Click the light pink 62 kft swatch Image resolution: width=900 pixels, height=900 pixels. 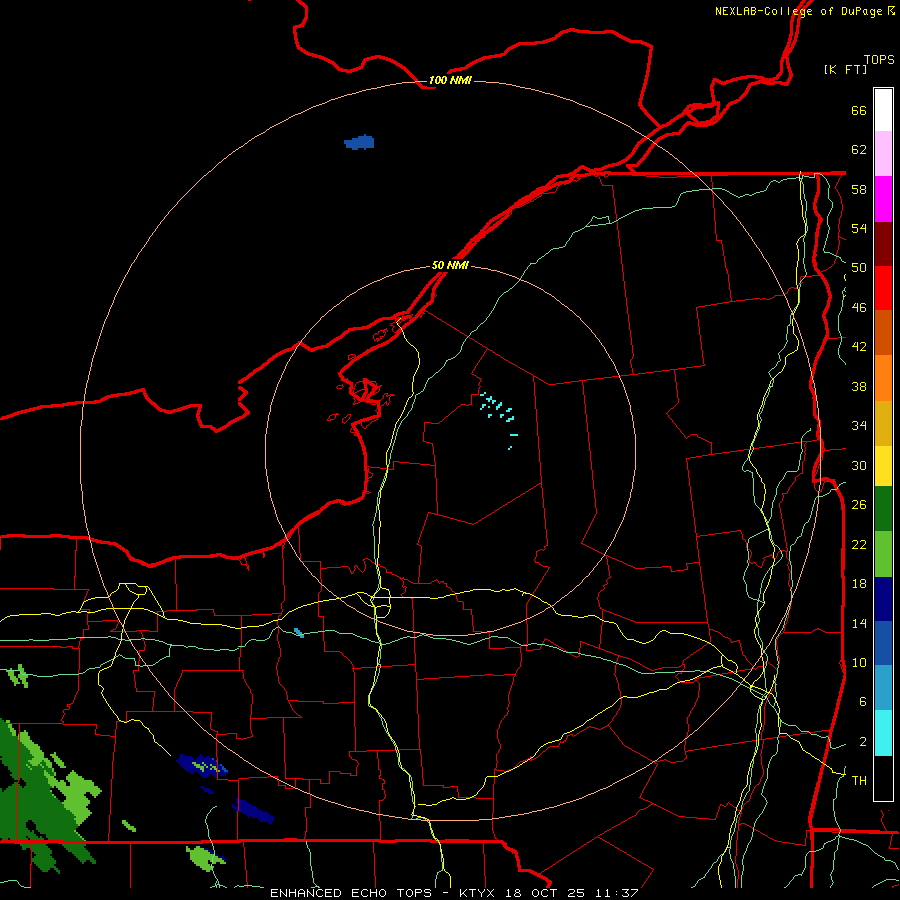pos(883,154)
